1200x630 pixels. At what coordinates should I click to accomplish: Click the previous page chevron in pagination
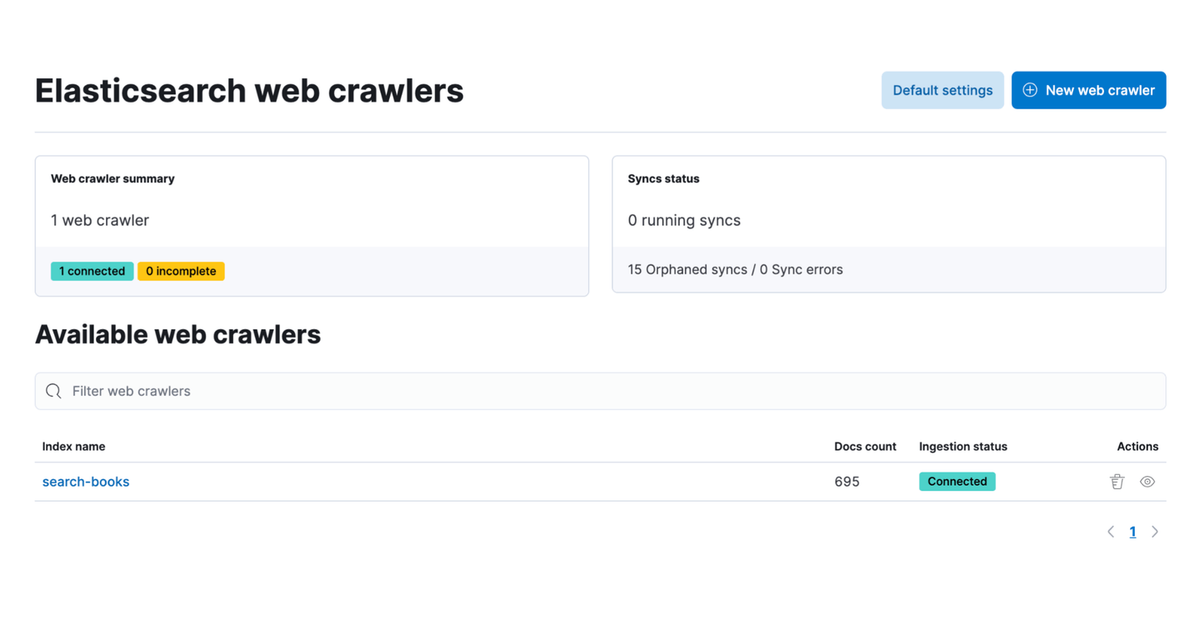tap(1110, 531)
